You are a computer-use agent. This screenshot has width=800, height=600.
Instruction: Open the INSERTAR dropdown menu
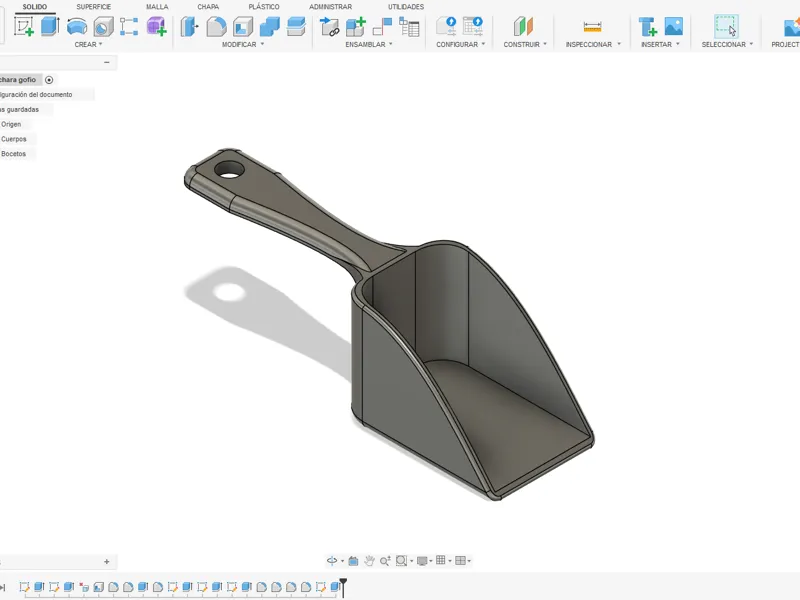click(660, 44)
